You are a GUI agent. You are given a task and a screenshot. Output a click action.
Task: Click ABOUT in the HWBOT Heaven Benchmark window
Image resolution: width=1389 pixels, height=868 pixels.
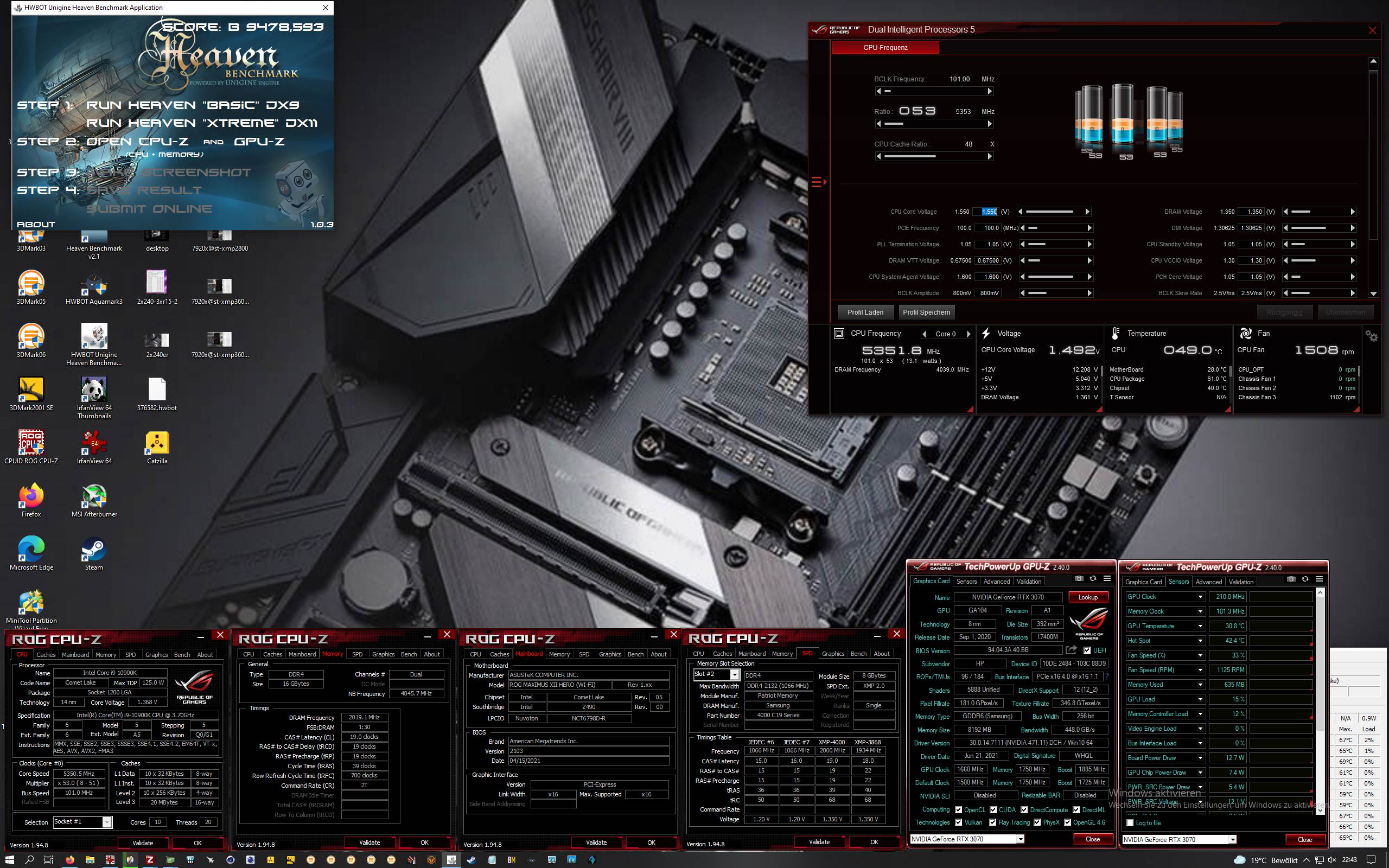coord(36,225)
